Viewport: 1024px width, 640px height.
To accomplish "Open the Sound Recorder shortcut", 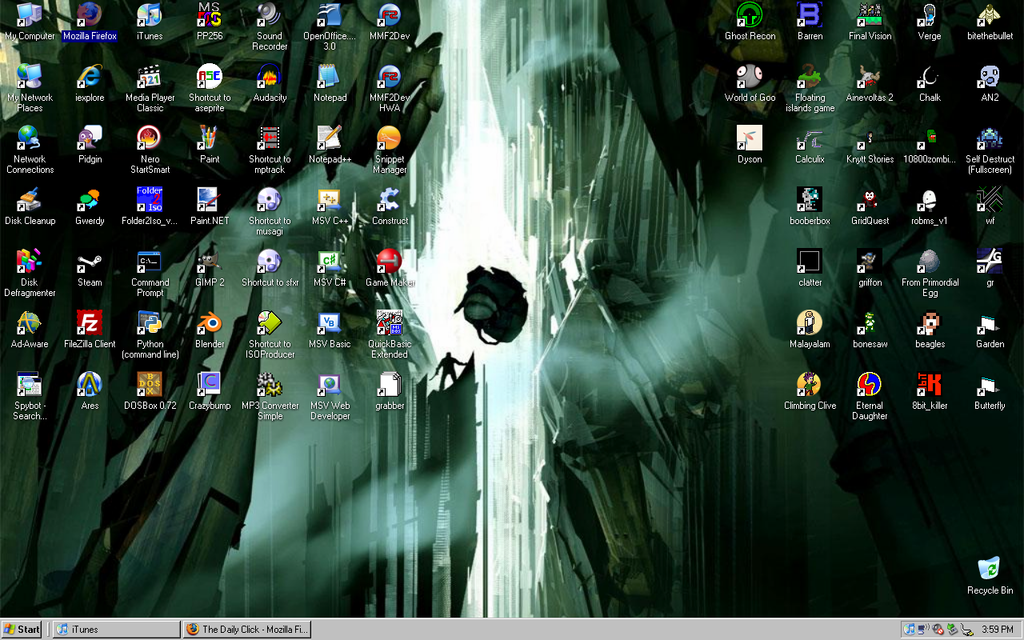I will click(269, 14).
